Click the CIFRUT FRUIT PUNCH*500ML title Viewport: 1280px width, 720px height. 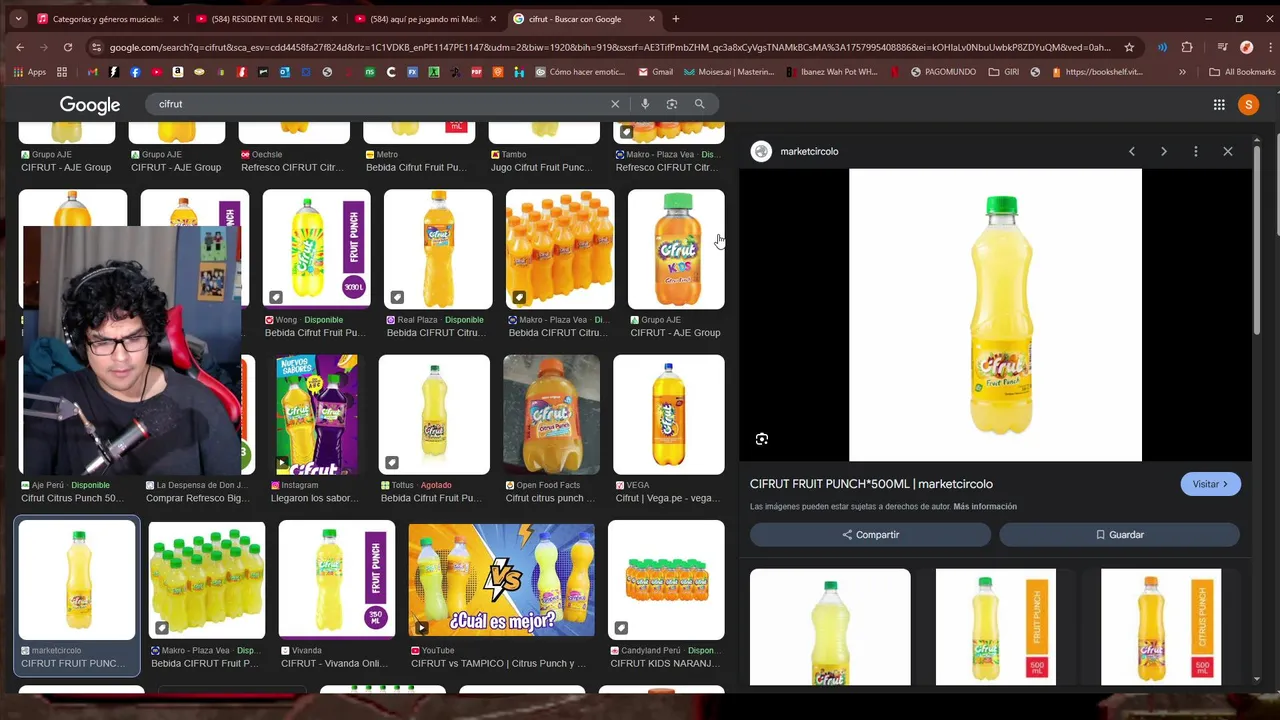click(x=871, y=484)
